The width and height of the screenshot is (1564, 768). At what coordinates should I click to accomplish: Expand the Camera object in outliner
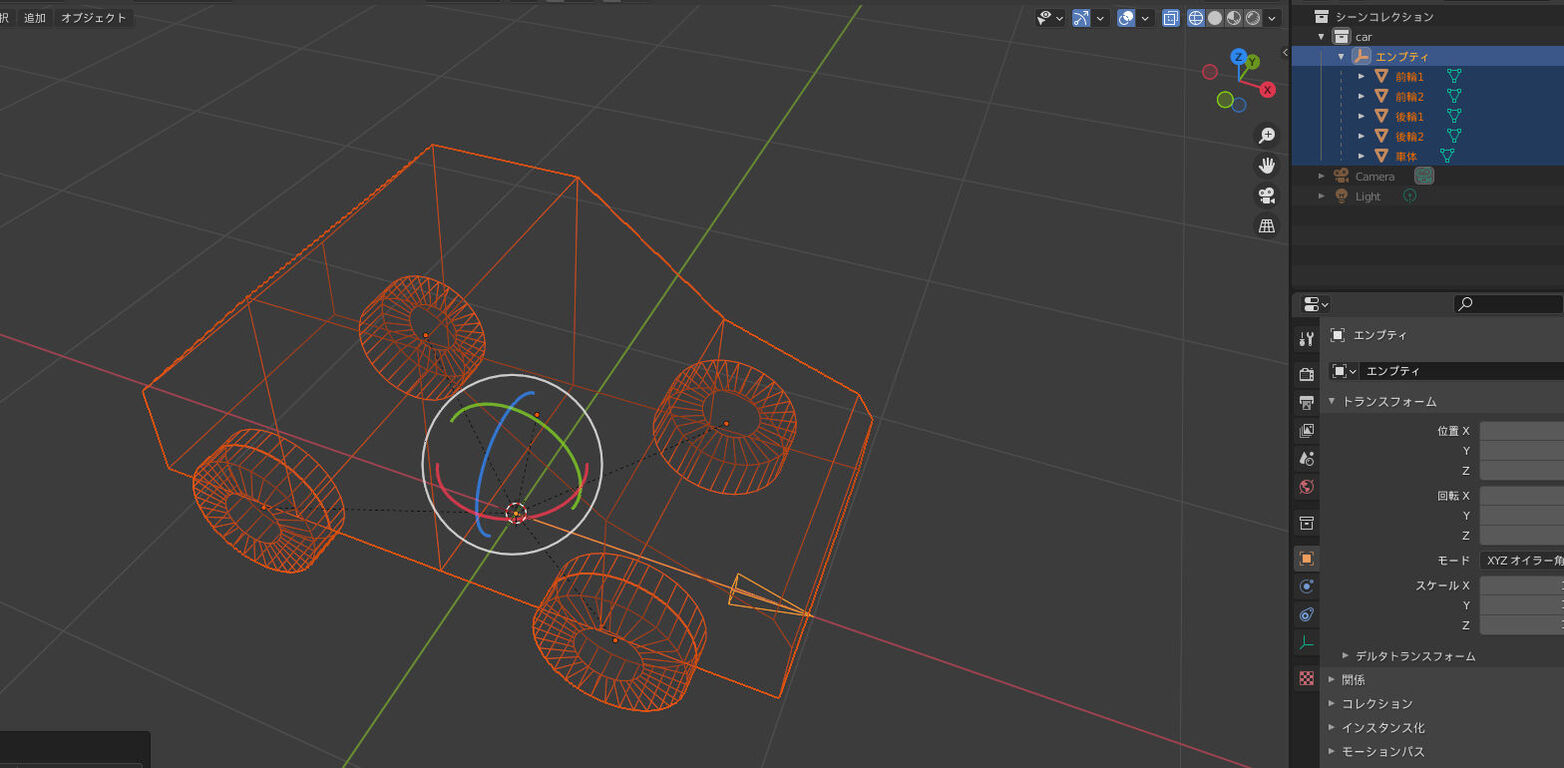coord(1321,176)
